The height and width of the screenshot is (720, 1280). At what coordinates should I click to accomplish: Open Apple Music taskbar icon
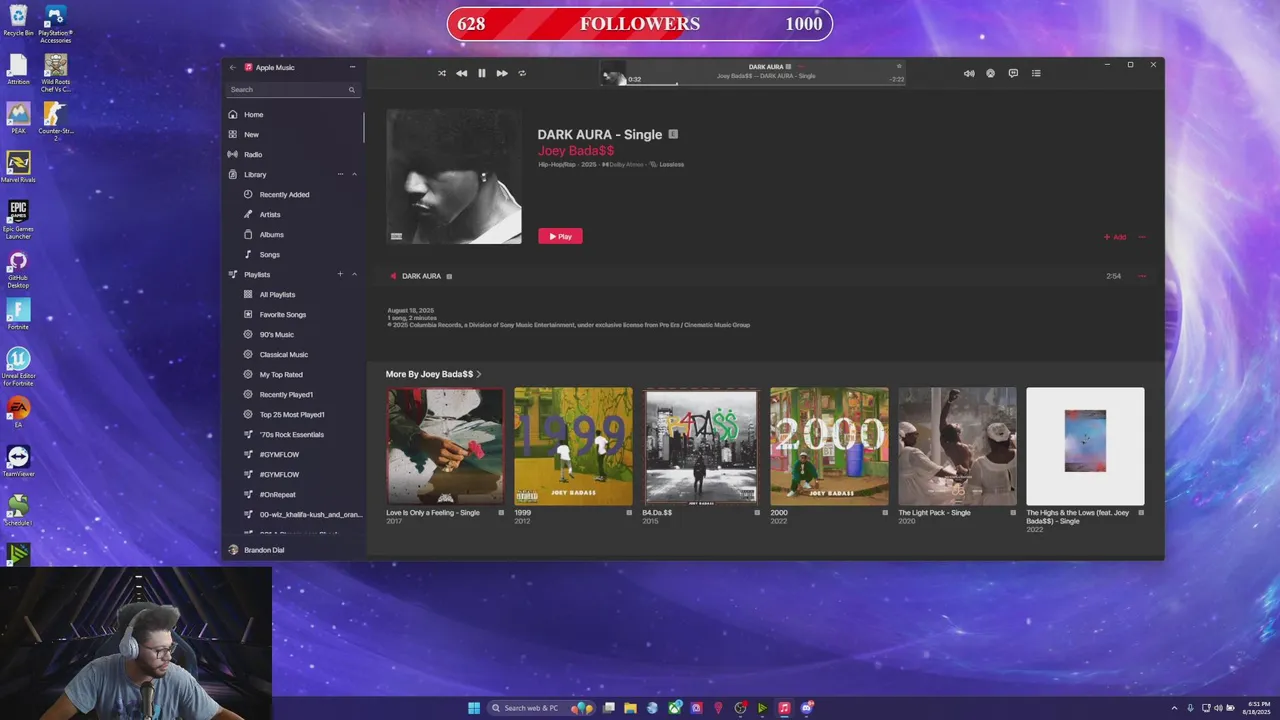pyautogui.click(x=784, y=708)
